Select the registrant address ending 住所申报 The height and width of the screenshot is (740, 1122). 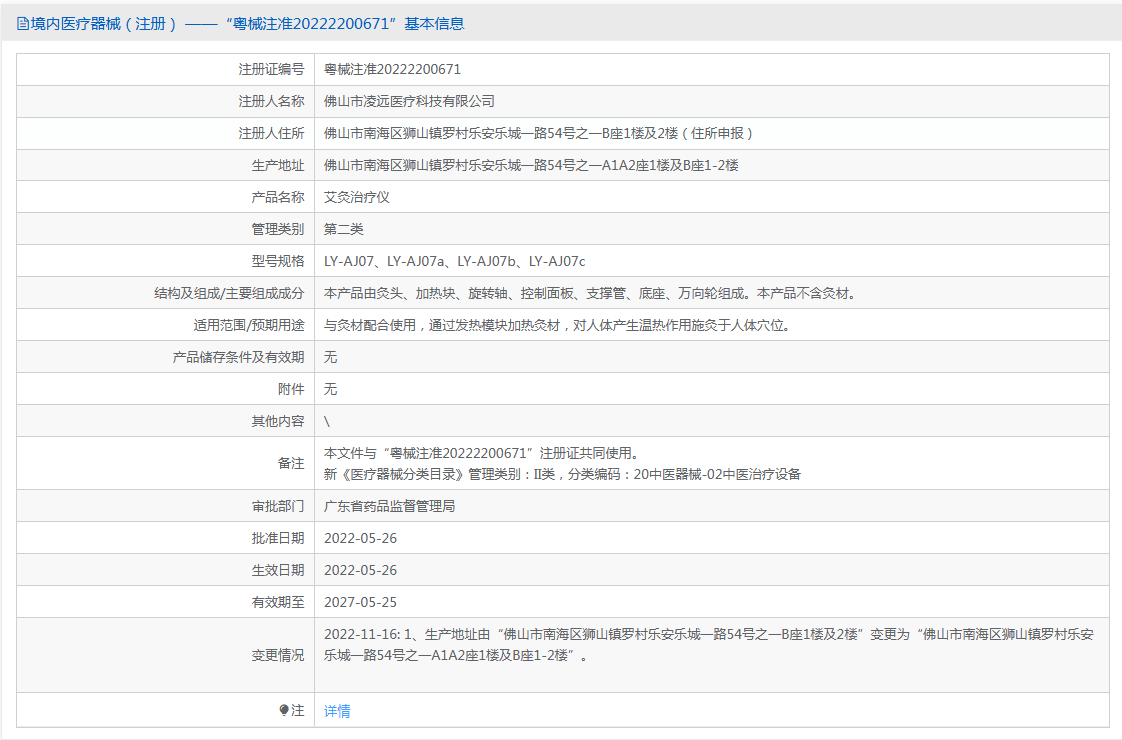538,133
